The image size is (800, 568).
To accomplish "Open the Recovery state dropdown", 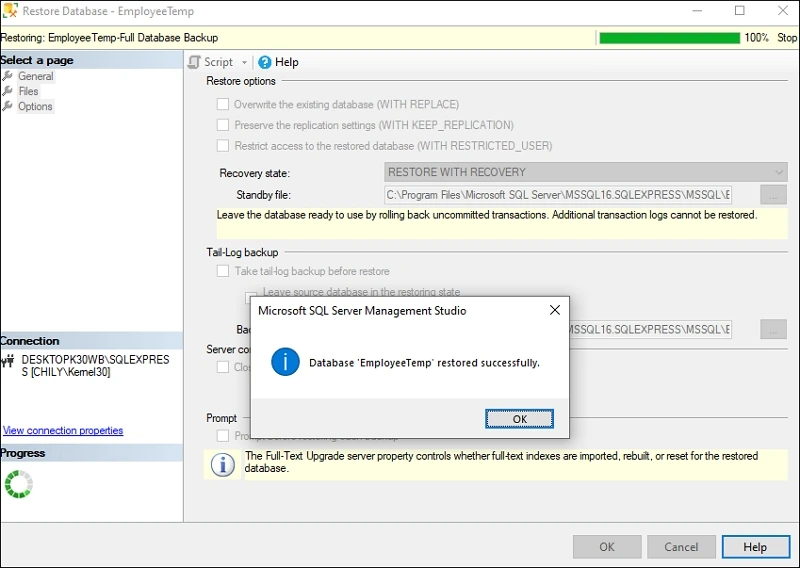I will pyautogui.click(x=586, y=172).
